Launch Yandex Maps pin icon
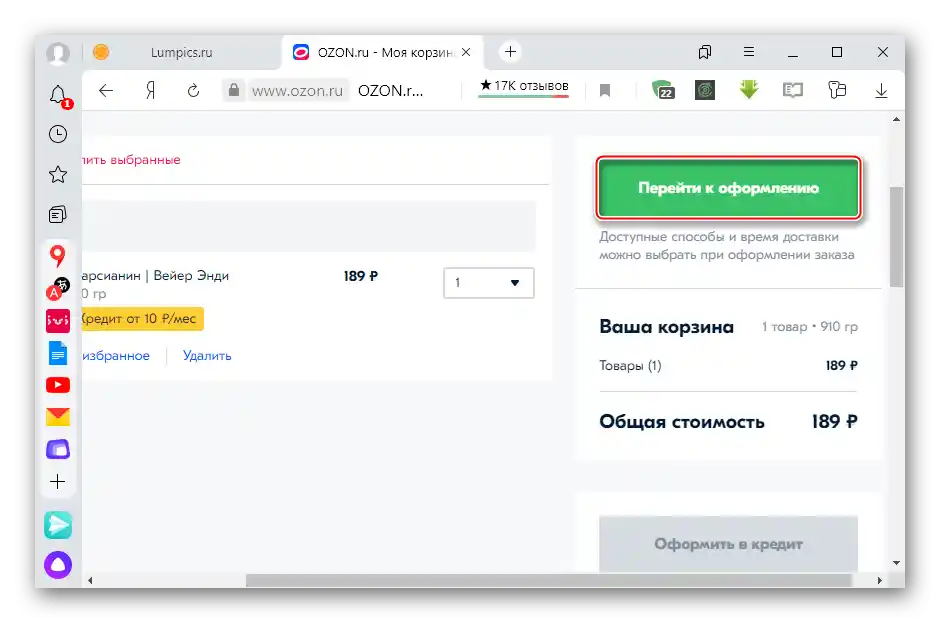Image resolution: width=940 pixels, height=628 pixels. pyautogui.click(x=58, y=256)
